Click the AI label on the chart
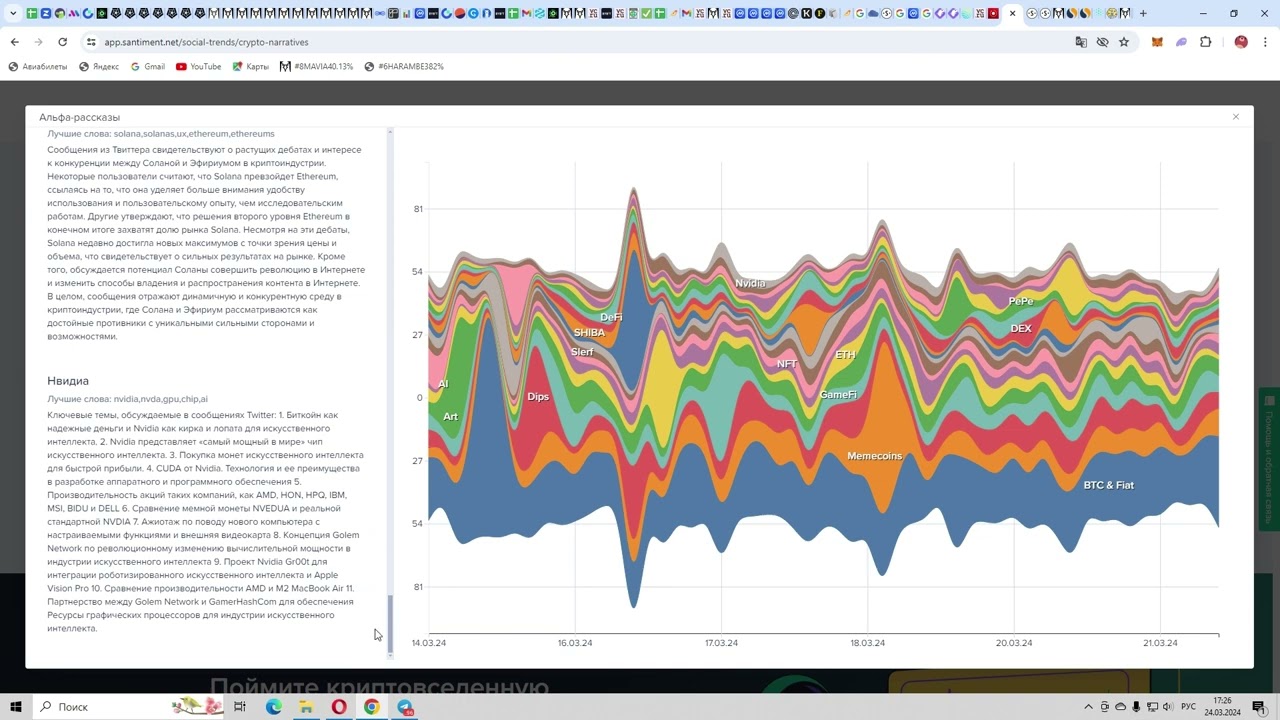This screenshot has height=720, width=1280. [443, 384]
